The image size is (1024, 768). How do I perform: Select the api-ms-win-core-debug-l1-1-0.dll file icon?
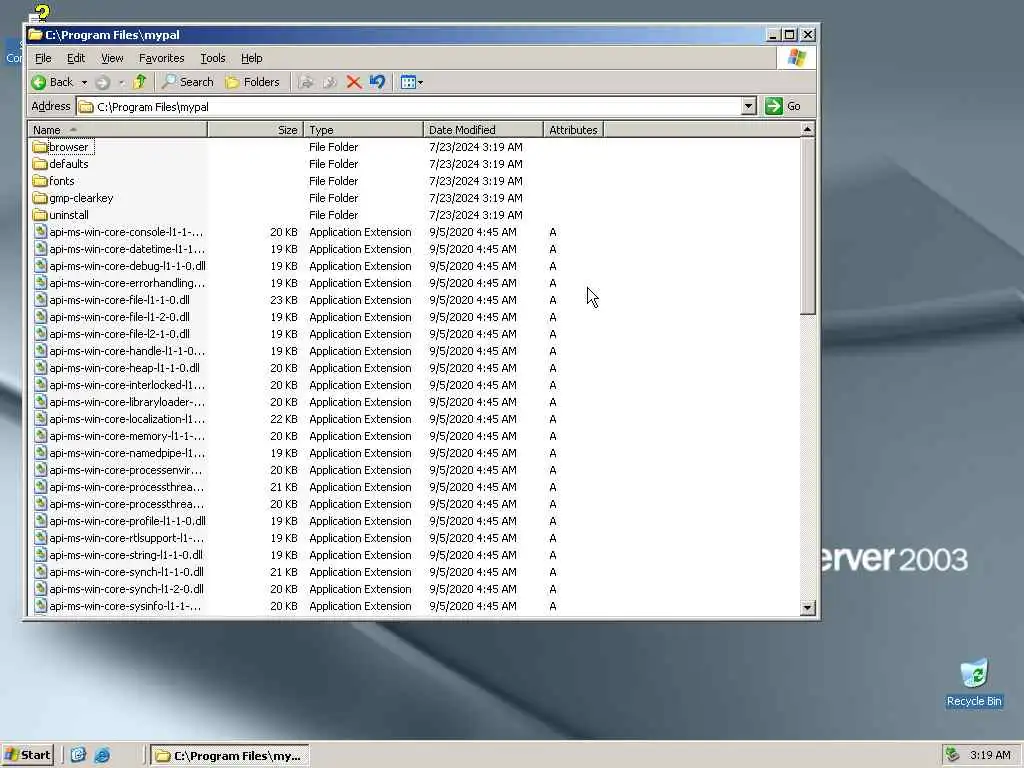click(40, 266)
